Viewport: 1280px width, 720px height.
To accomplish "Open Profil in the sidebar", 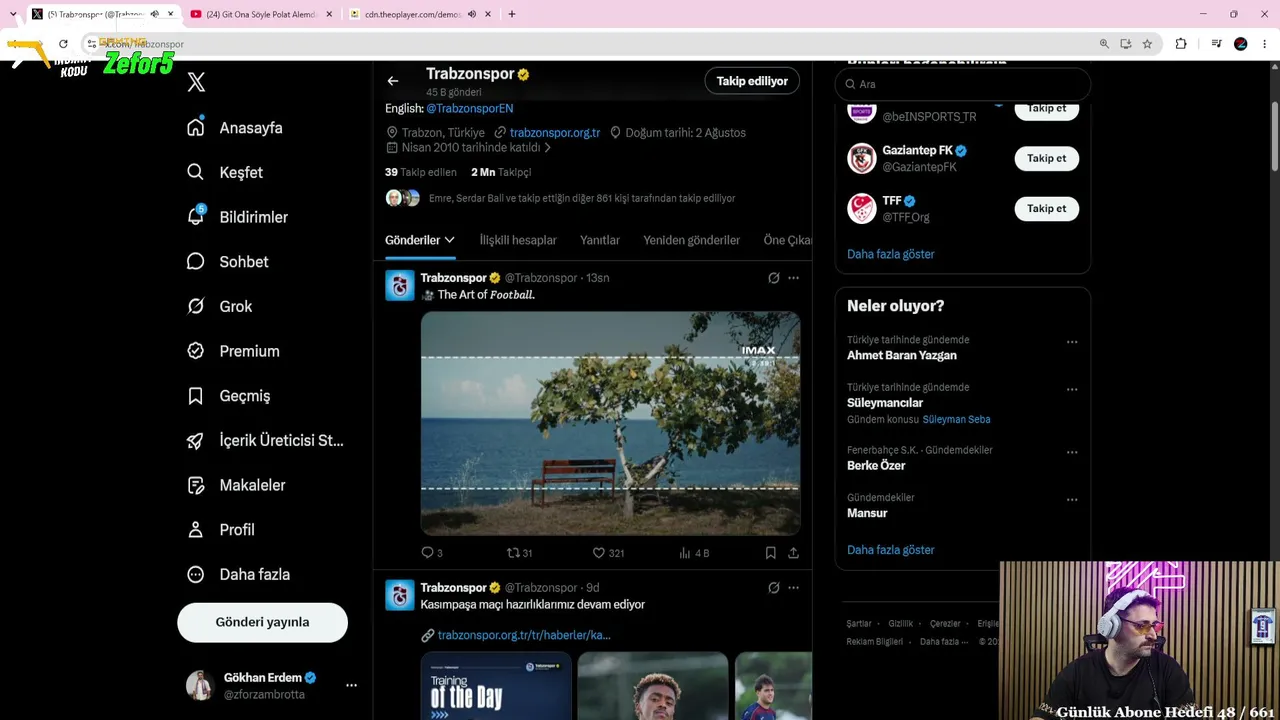I will [x=222, y=530].
